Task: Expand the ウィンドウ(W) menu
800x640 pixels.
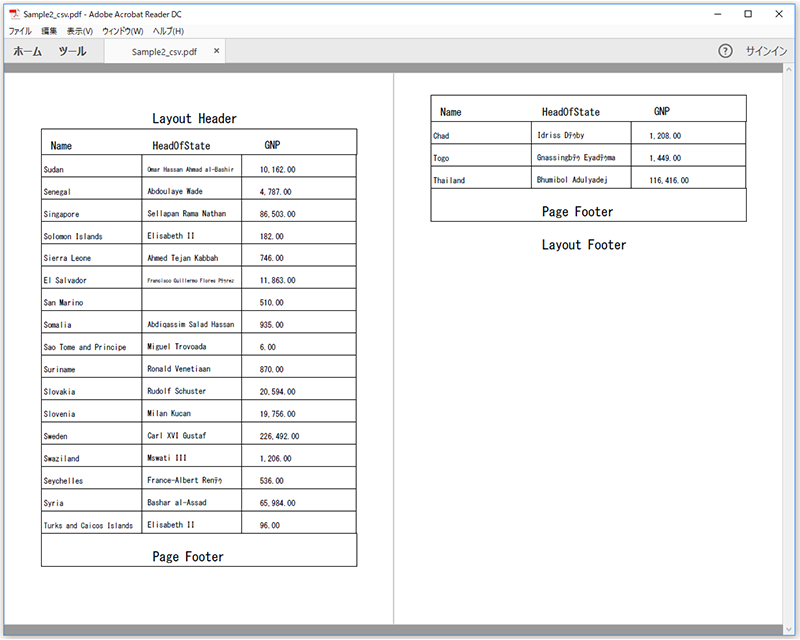Action: (x=122, y=32)
